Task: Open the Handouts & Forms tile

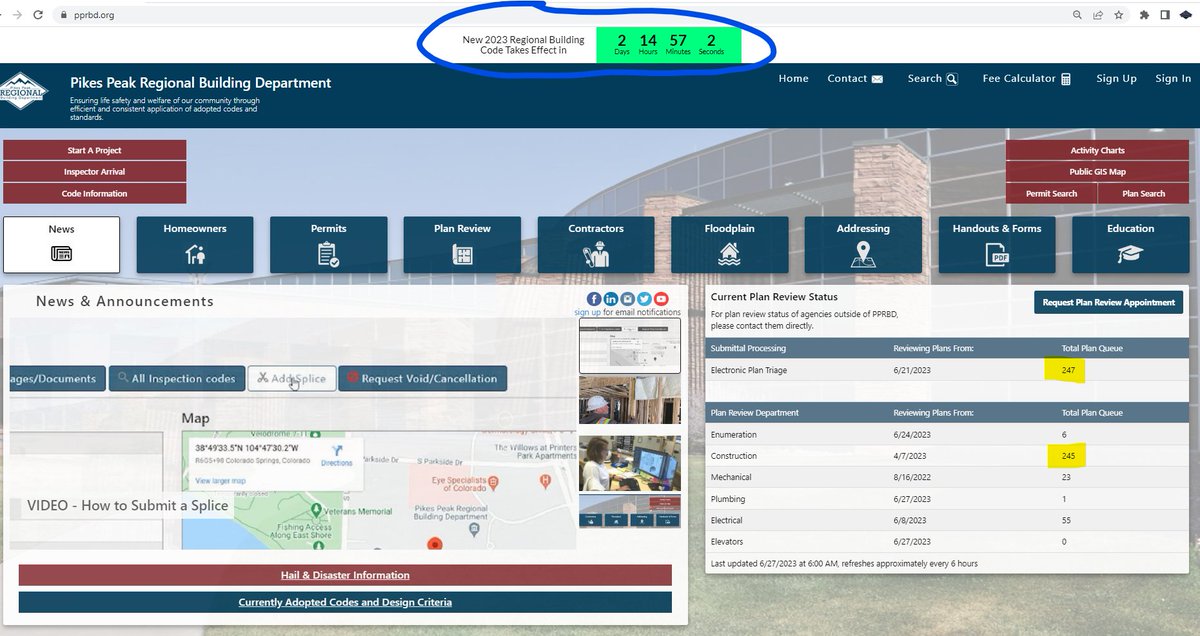Action: (x=997, y=245)
